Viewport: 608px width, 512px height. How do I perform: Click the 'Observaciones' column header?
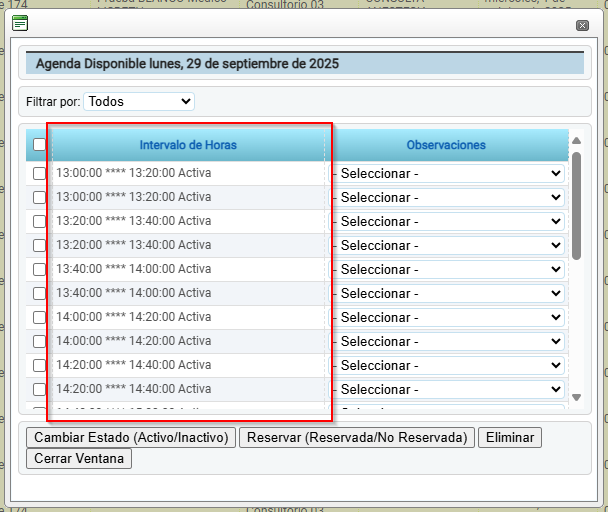(x=446, y=145)
